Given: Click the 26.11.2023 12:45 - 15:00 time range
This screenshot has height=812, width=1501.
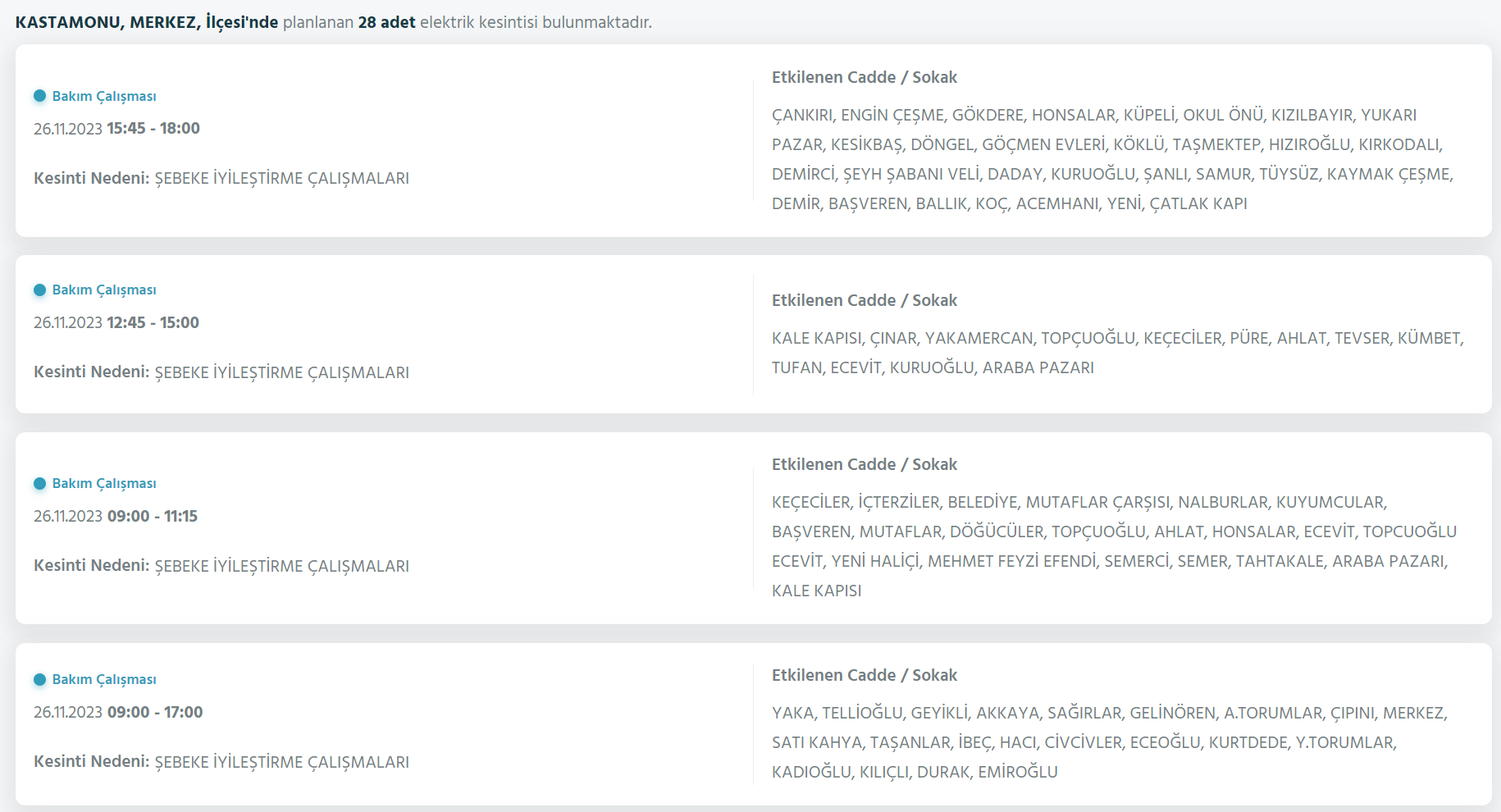Looking at the screenshot, I should (x=116, y=322).
